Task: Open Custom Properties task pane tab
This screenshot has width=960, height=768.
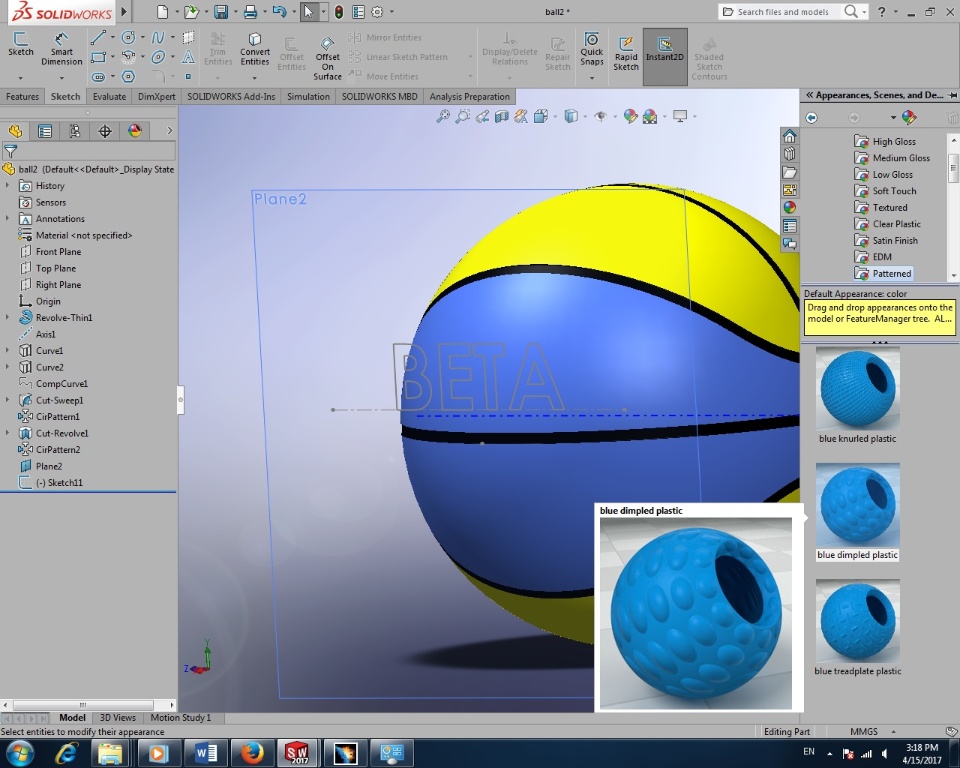Action: point(790,226)
